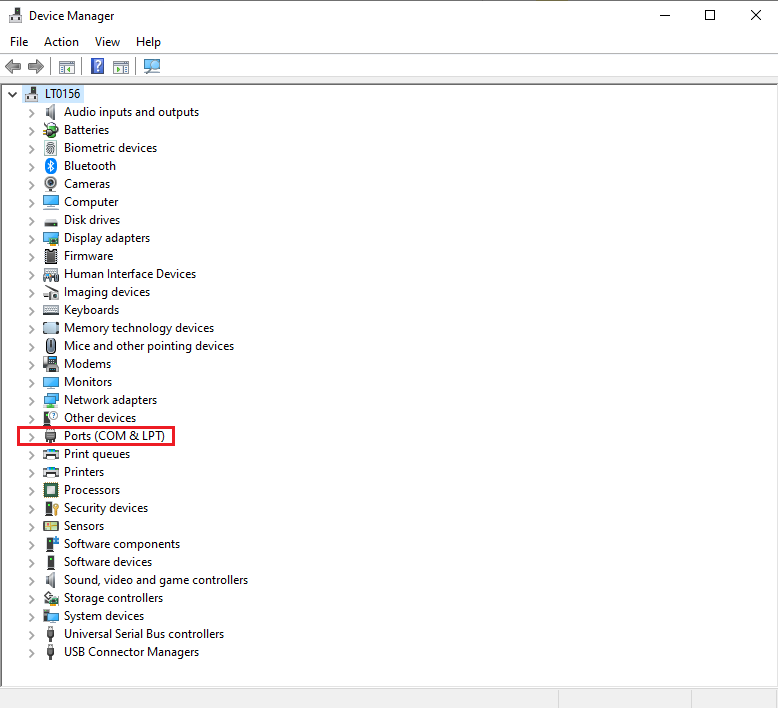
Task: Click the Mice and other pointing devices icon
Action: coord(51,346)
